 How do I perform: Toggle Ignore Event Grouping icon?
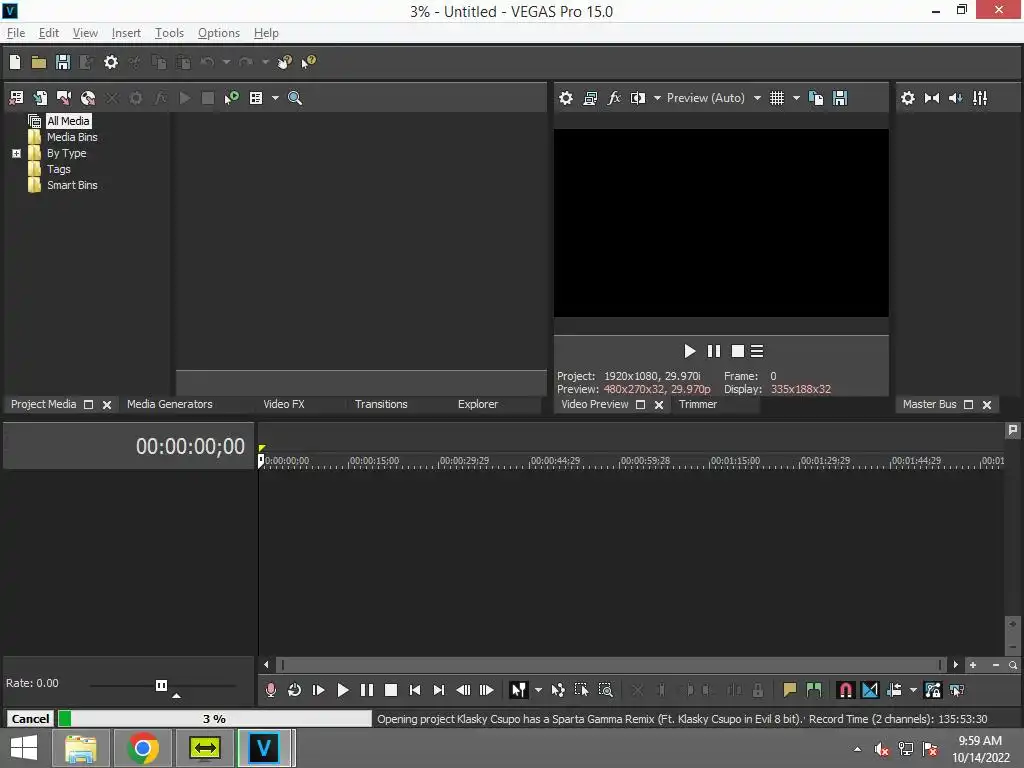tap(957, 690)
